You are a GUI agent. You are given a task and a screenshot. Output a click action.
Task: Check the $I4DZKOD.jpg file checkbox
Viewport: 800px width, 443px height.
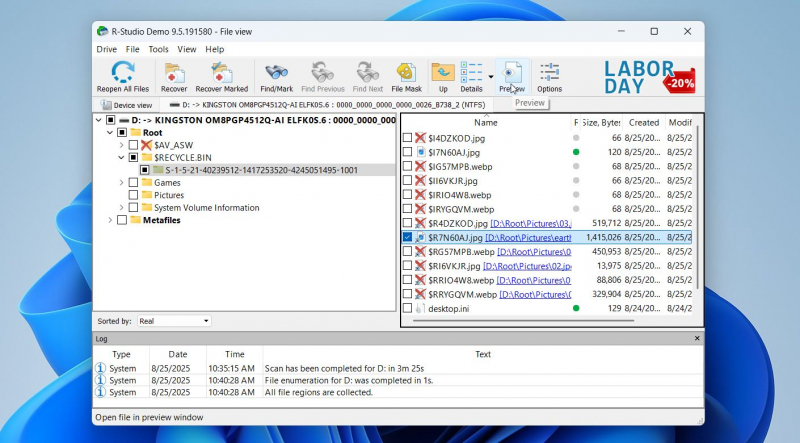[407, 138]
